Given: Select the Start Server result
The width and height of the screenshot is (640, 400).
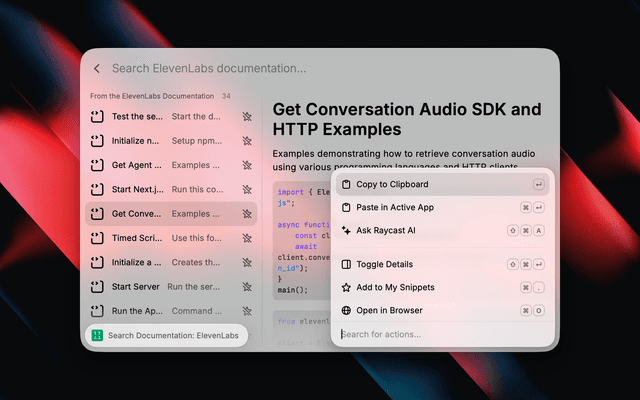Looking at the screenshot, I should [x=171, y=287].
